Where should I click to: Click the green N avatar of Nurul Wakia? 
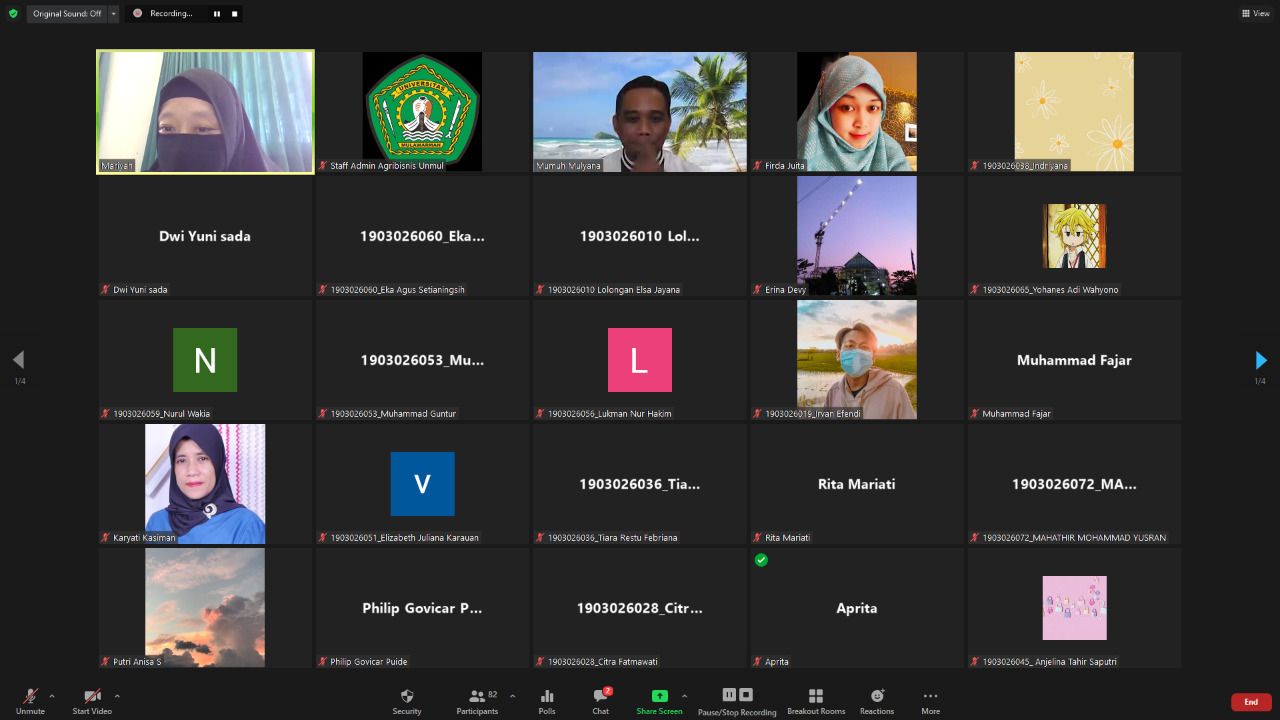(x=205, y=360)
